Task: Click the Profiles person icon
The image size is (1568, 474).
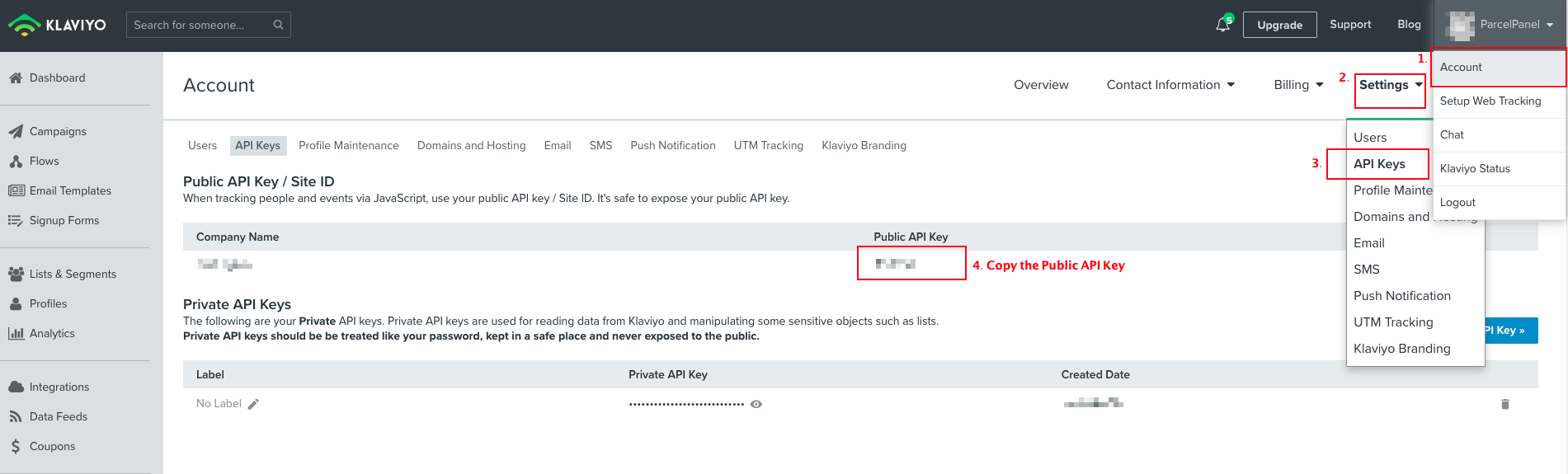Action: 16,303
